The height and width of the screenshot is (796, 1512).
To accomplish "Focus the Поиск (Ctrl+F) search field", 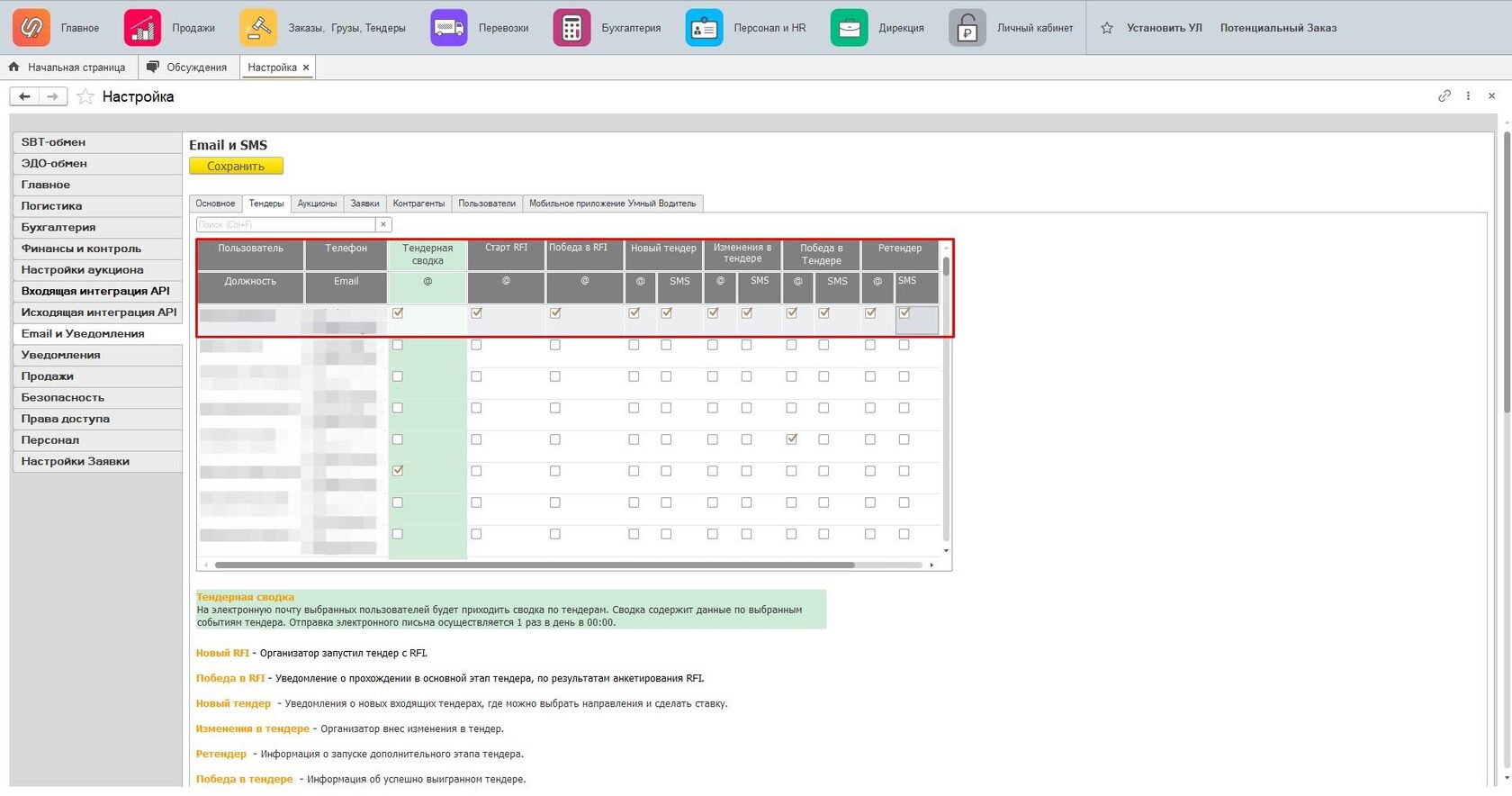I will (x=285, y=224).
